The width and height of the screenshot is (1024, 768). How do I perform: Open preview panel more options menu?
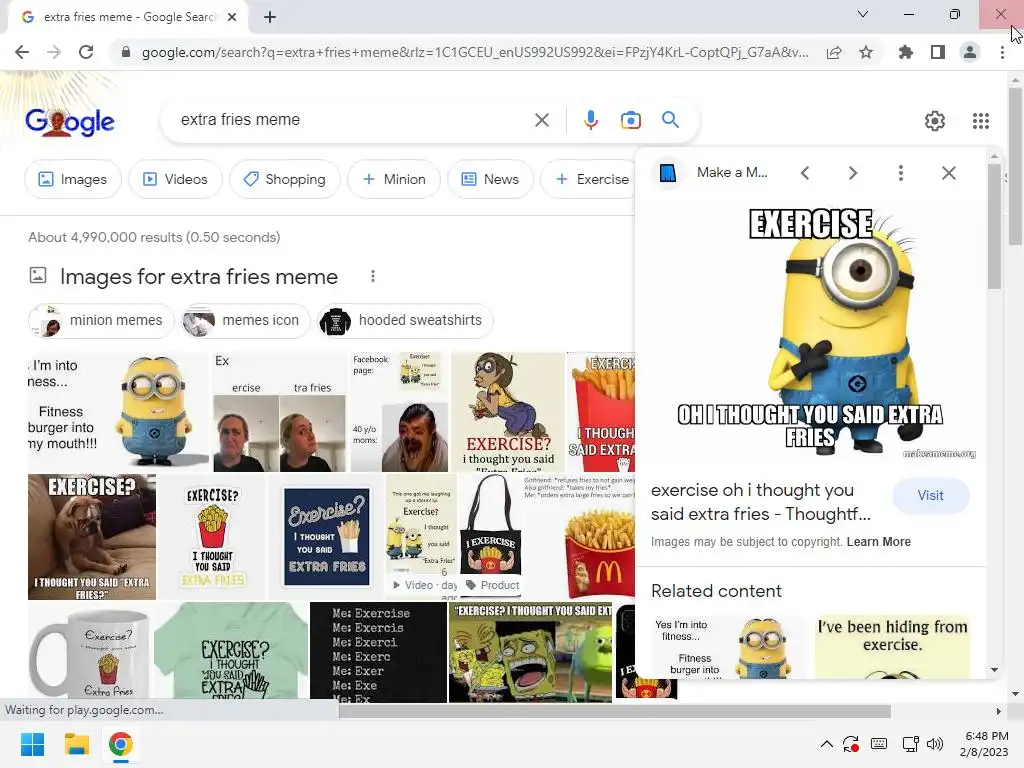click(901, 173)
